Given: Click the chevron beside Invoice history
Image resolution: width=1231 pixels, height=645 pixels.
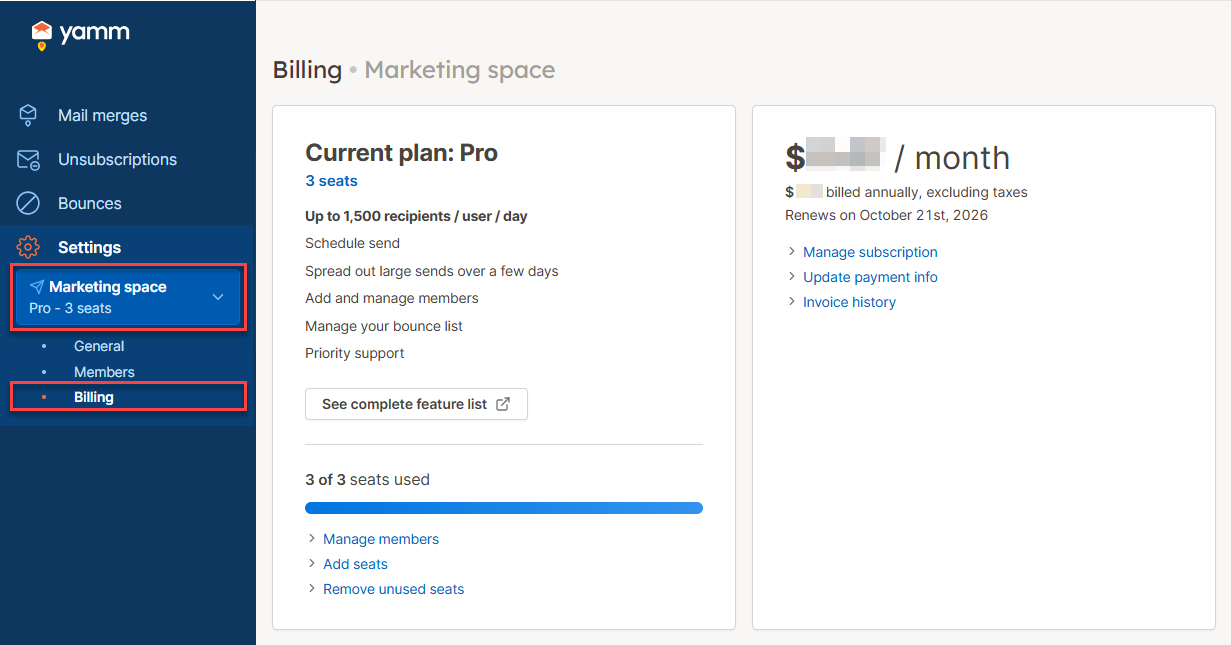Looking at the screenshot, I should [791, 301].
